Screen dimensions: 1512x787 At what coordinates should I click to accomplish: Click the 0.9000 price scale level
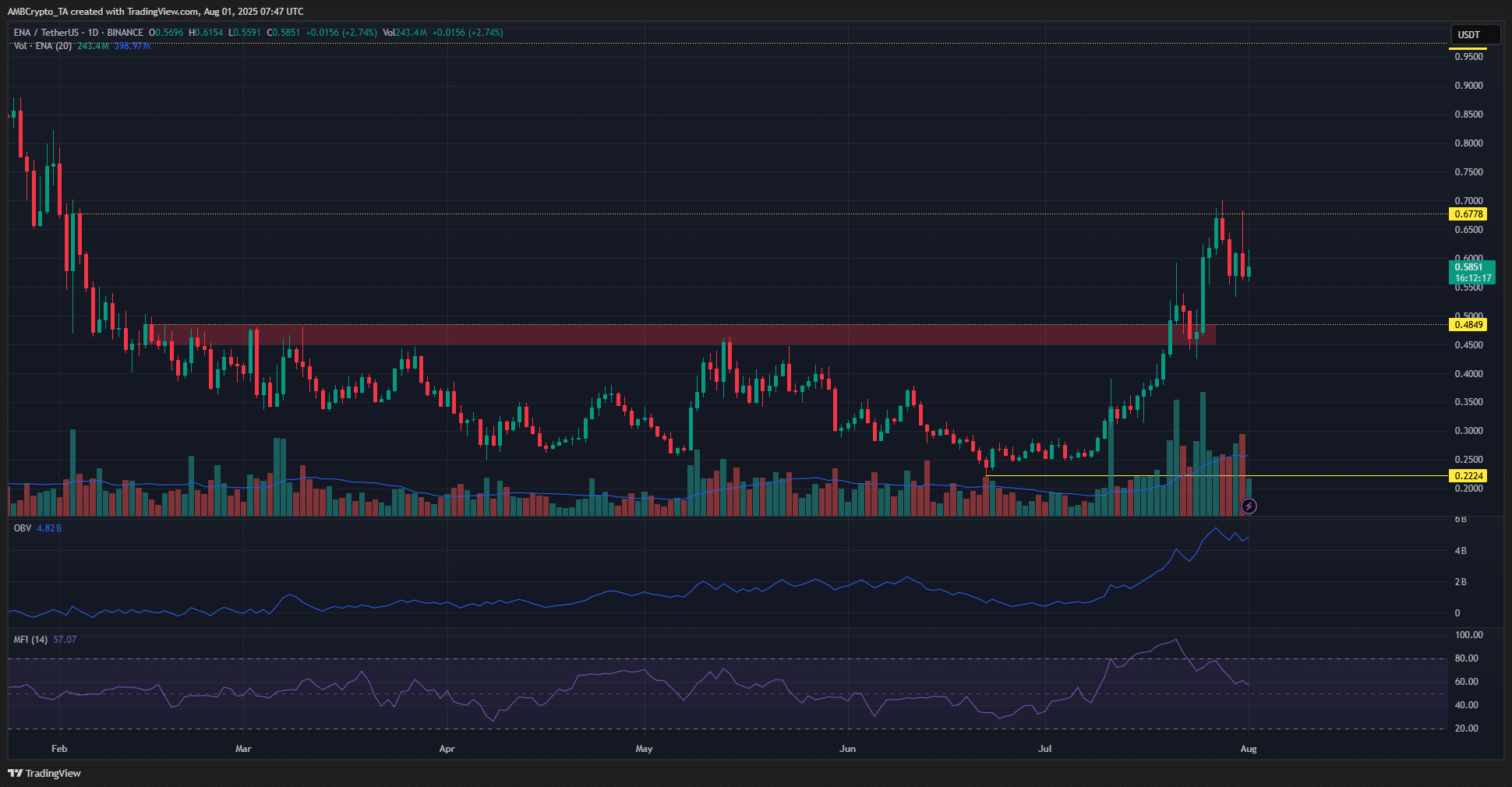tap(1468, 86)
